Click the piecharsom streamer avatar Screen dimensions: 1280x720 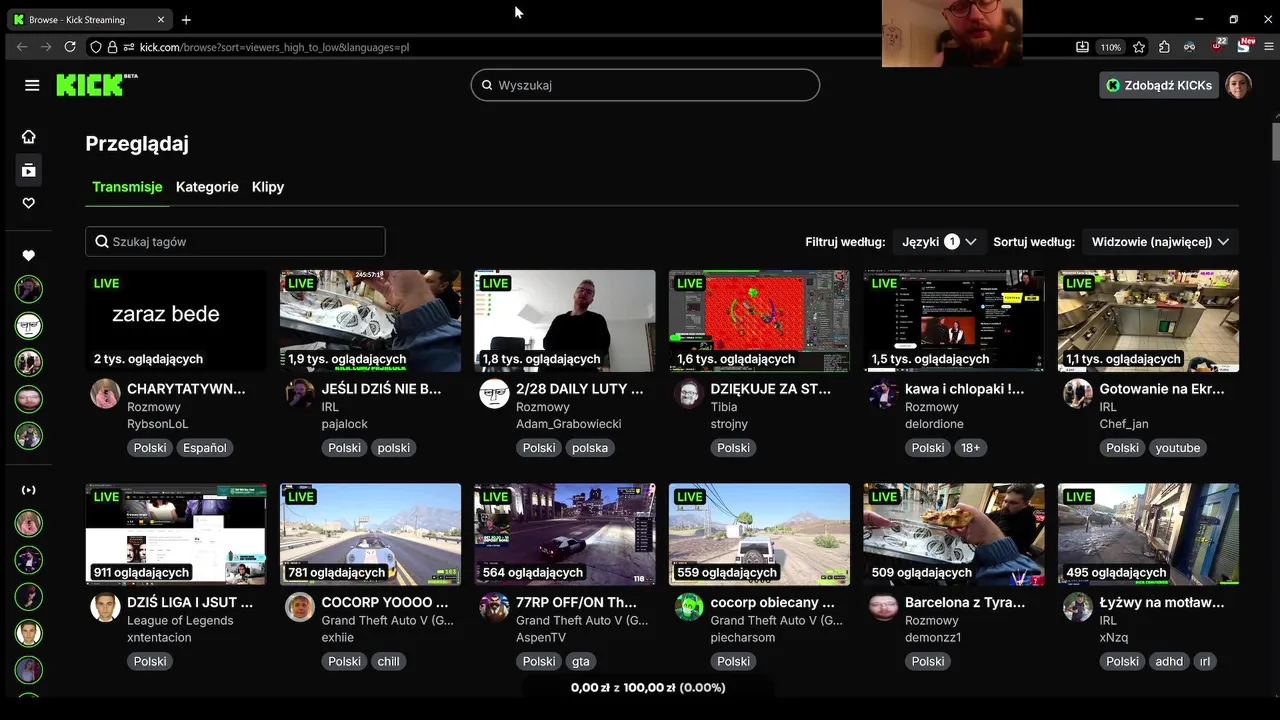tap(689, 607)
